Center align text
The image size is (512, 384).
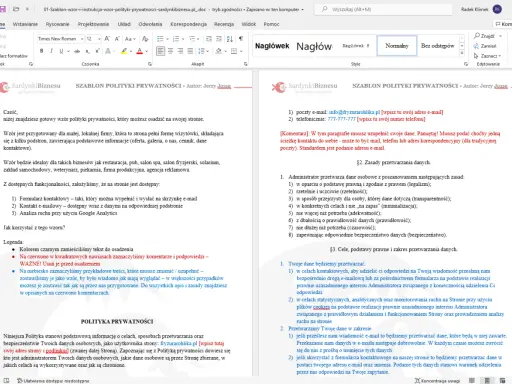tap(170, 51)
